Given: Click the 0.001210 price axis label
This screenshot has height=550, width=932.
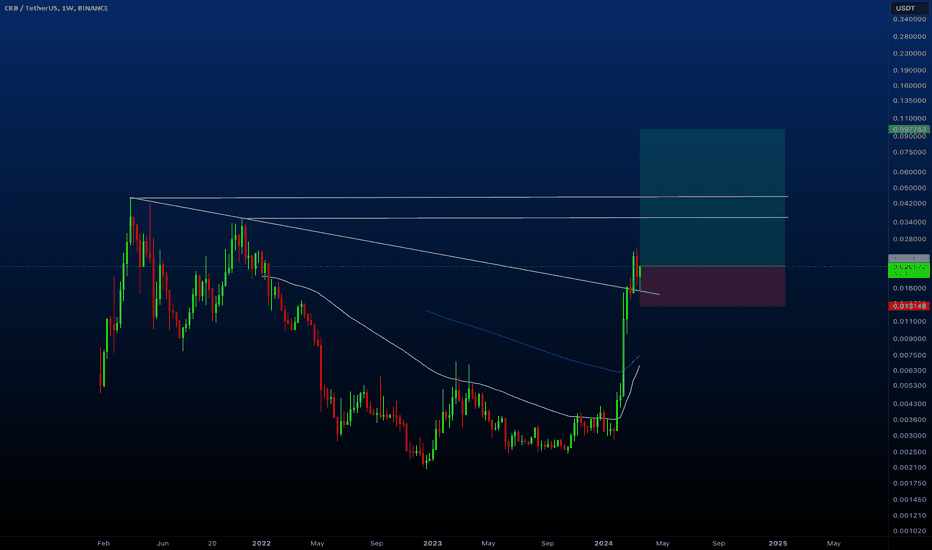Looking at the screenshot, I should coord(909,516).
